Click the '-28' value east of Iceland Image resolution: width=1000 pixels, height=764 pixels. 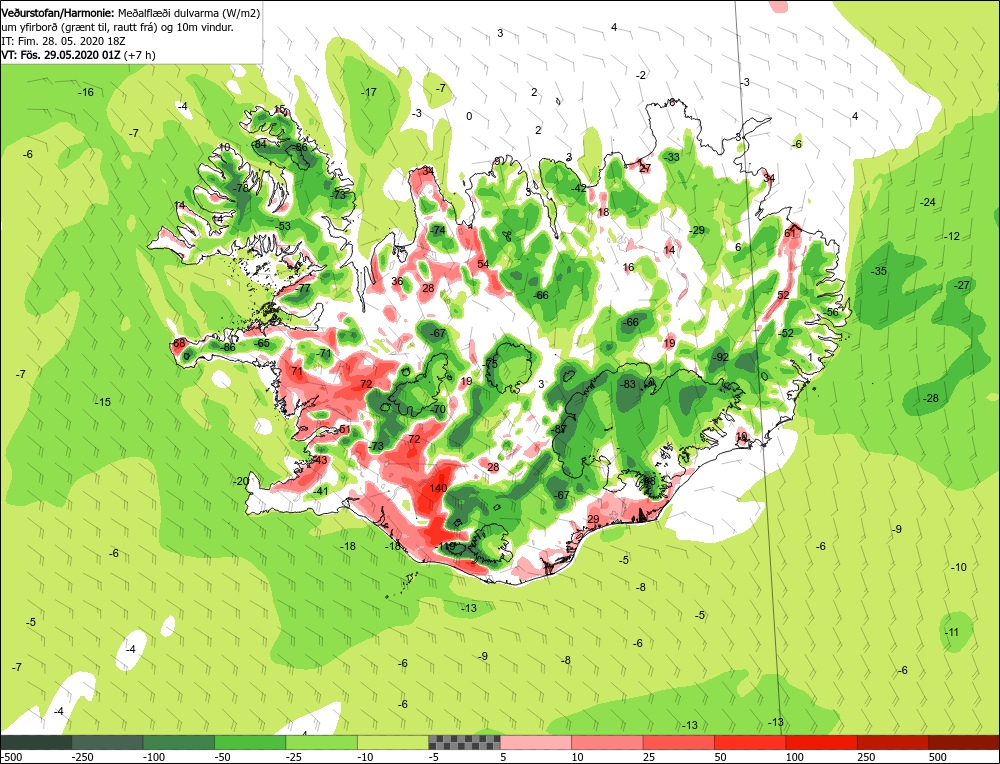coord(931,398)
